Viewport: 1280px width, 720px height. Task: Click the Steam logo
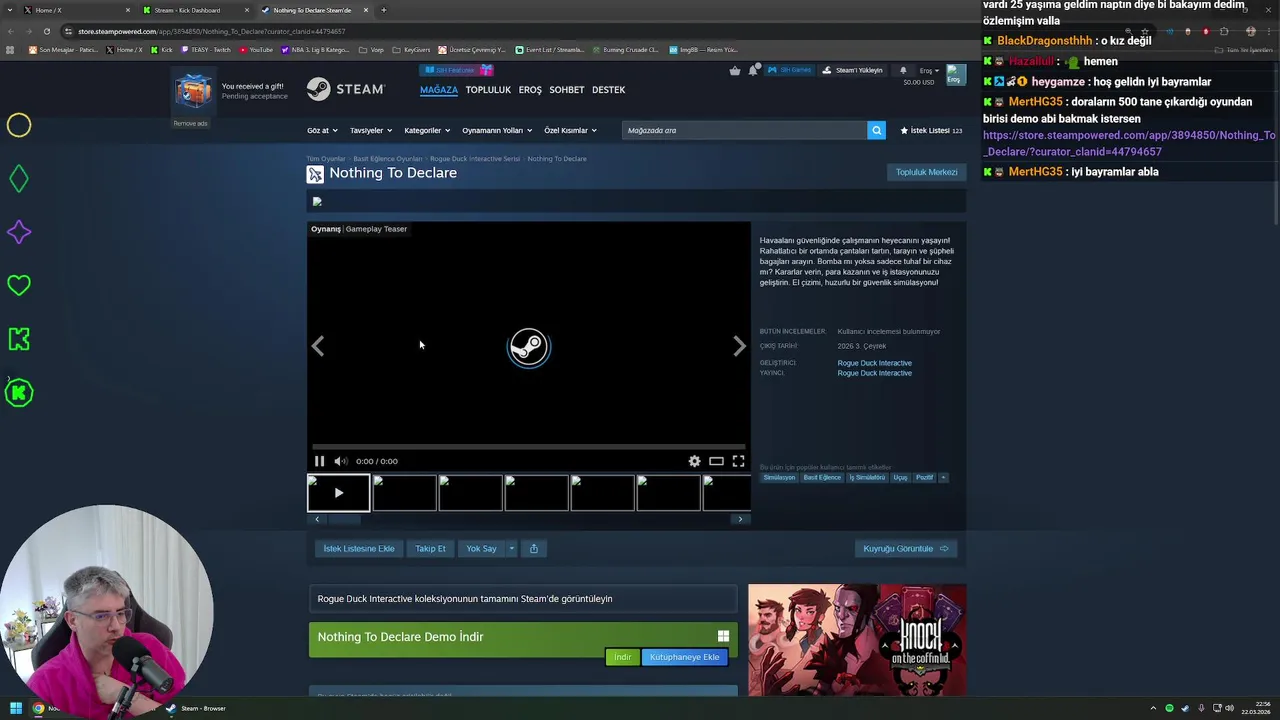click(345, 90)
